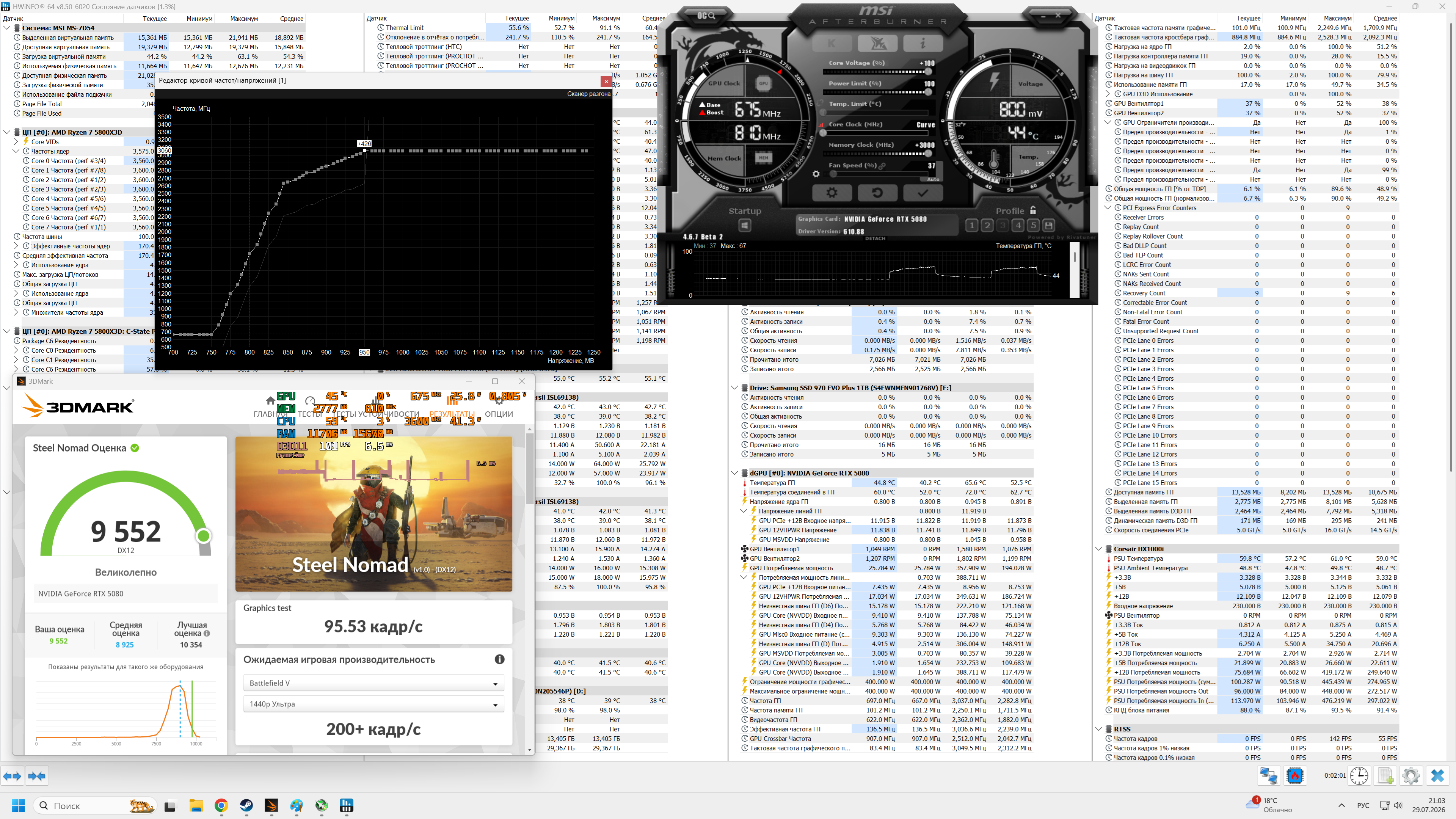
Task: Collapse the Частоты ядер group
Action: (16, 152)
